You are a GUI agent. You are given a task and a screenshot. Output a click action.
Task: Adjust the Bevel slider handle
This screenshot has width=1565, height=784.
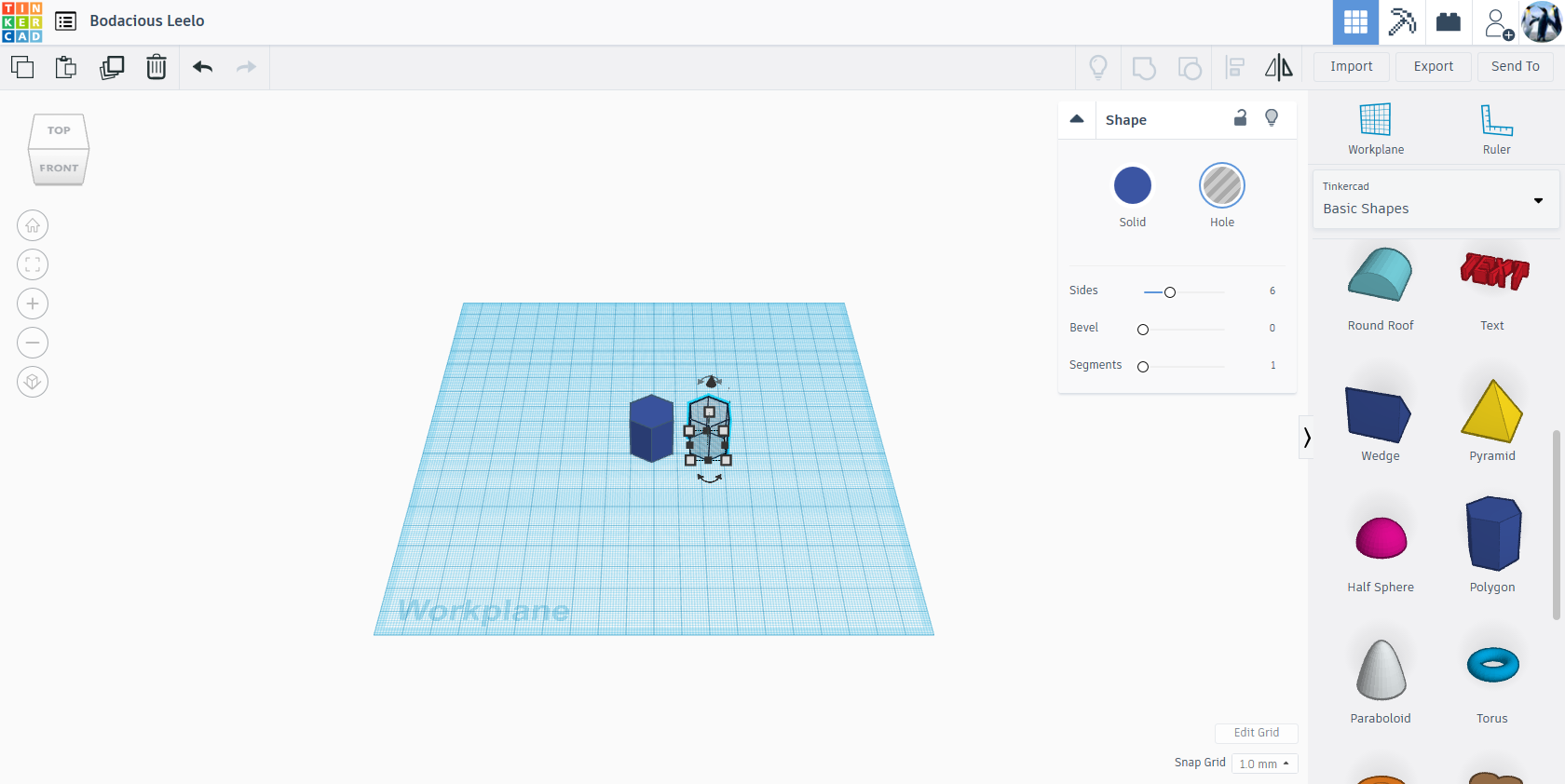click(1143, 330)
